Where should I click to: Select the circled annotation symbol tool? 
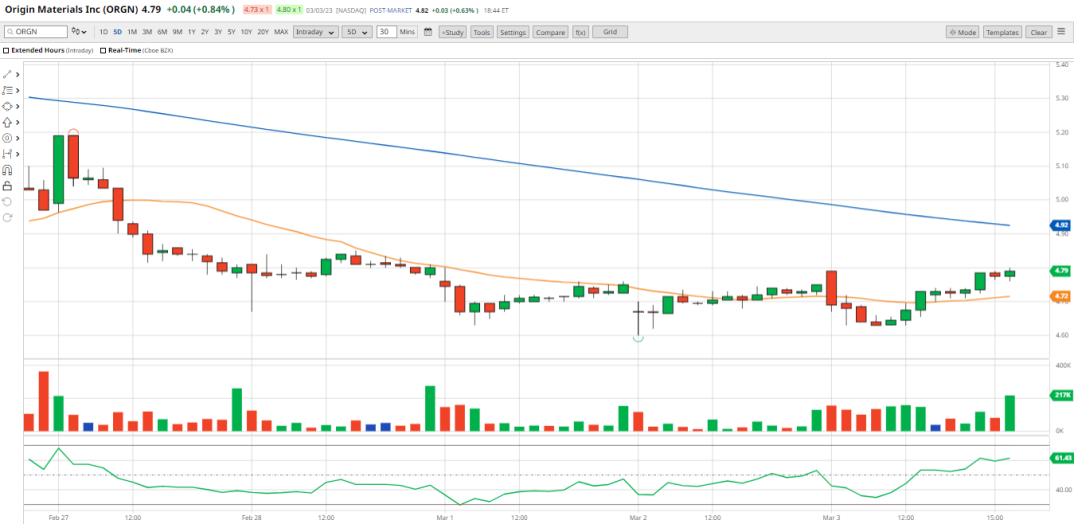(8, 138)
